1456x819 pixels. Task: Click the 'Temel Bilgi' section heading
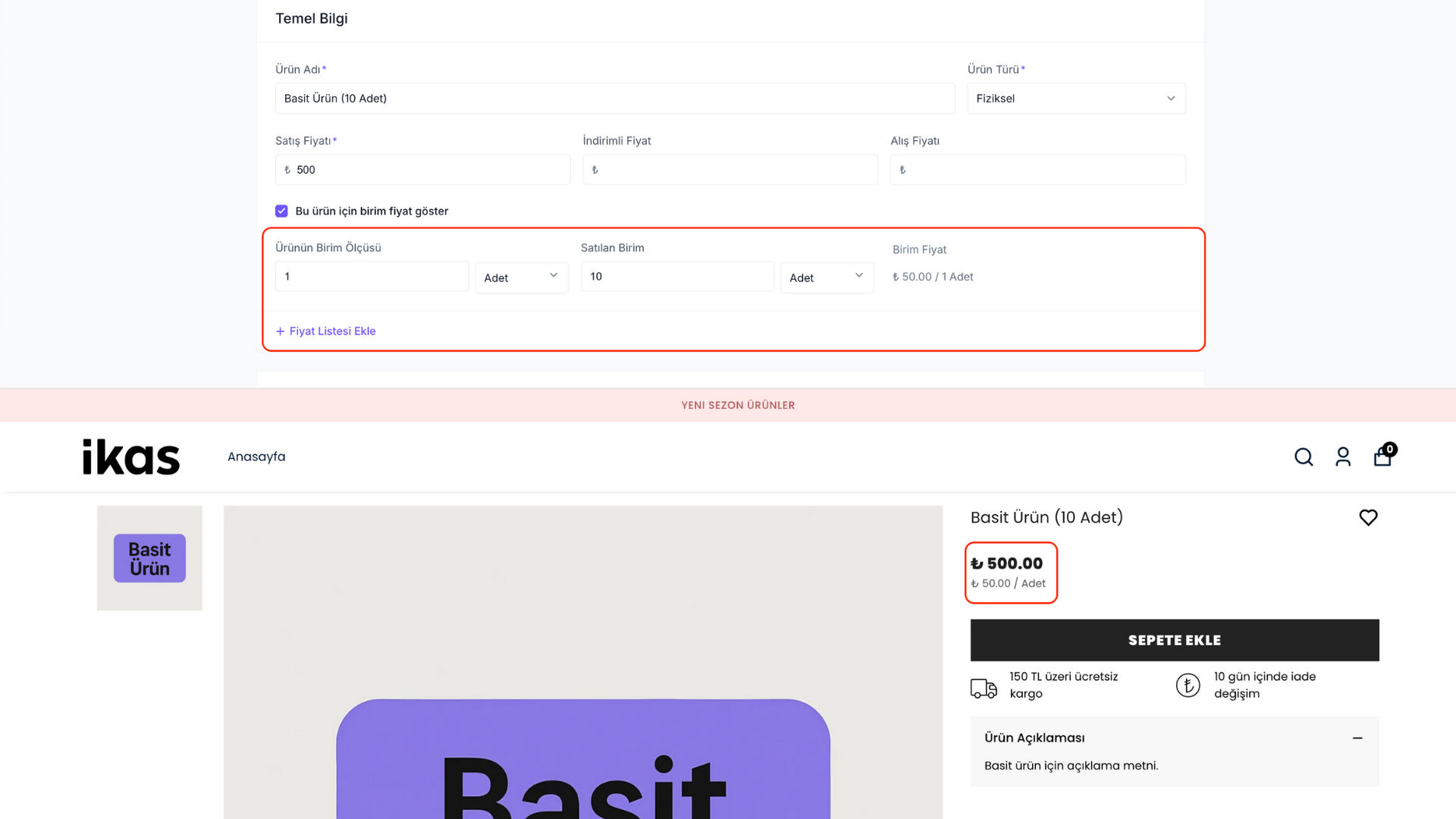[311, 18]
